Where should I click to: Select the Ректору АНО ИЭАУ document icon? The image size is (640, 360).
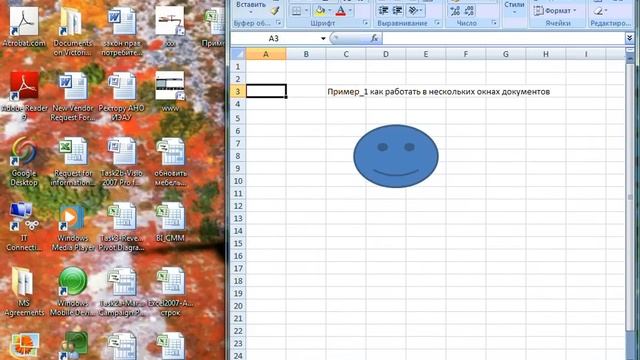click(122, 96)
